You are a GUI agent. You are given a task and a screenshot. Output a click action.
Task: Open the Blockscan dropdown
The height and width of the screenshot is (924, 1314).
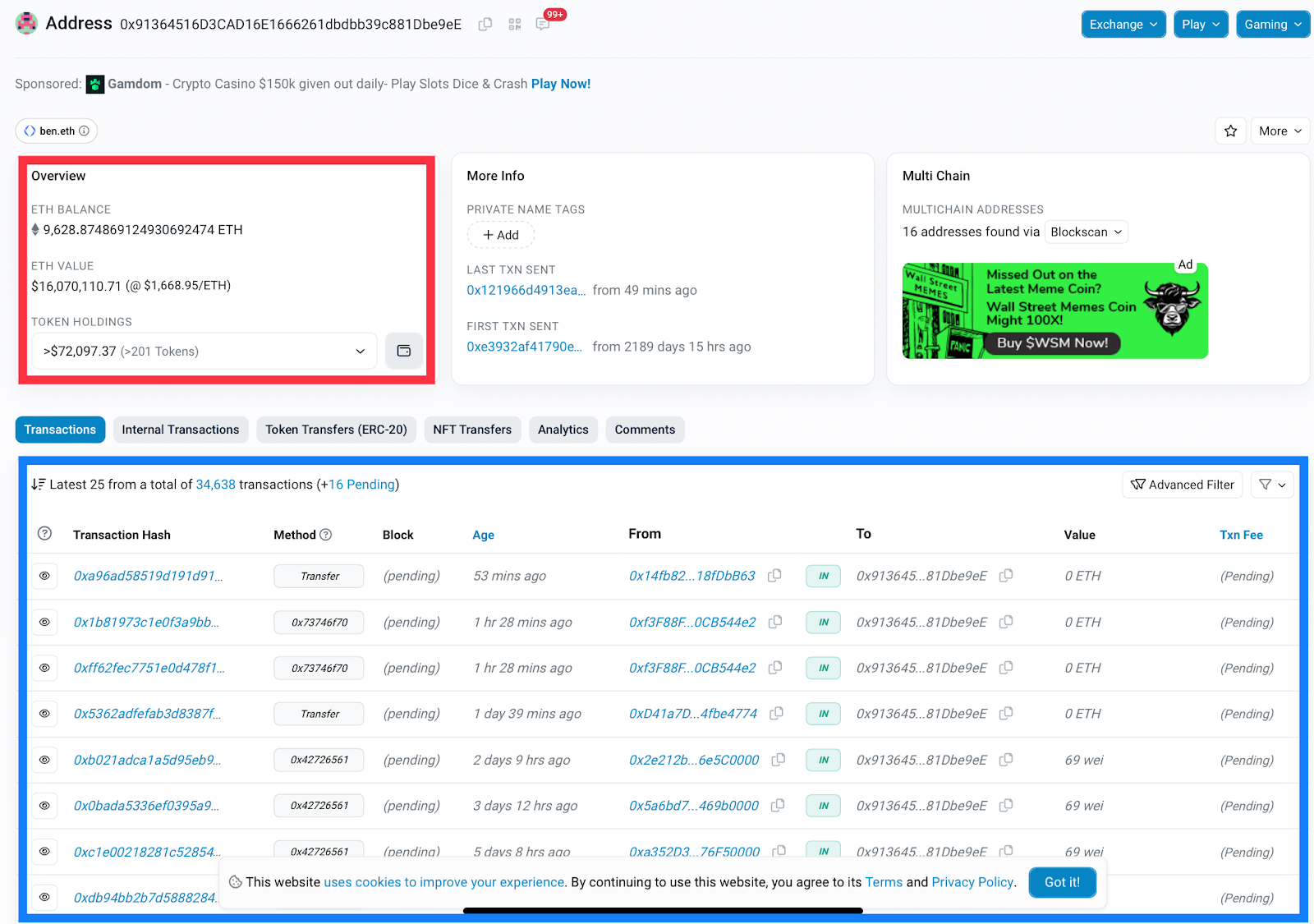click(1086, 232)
